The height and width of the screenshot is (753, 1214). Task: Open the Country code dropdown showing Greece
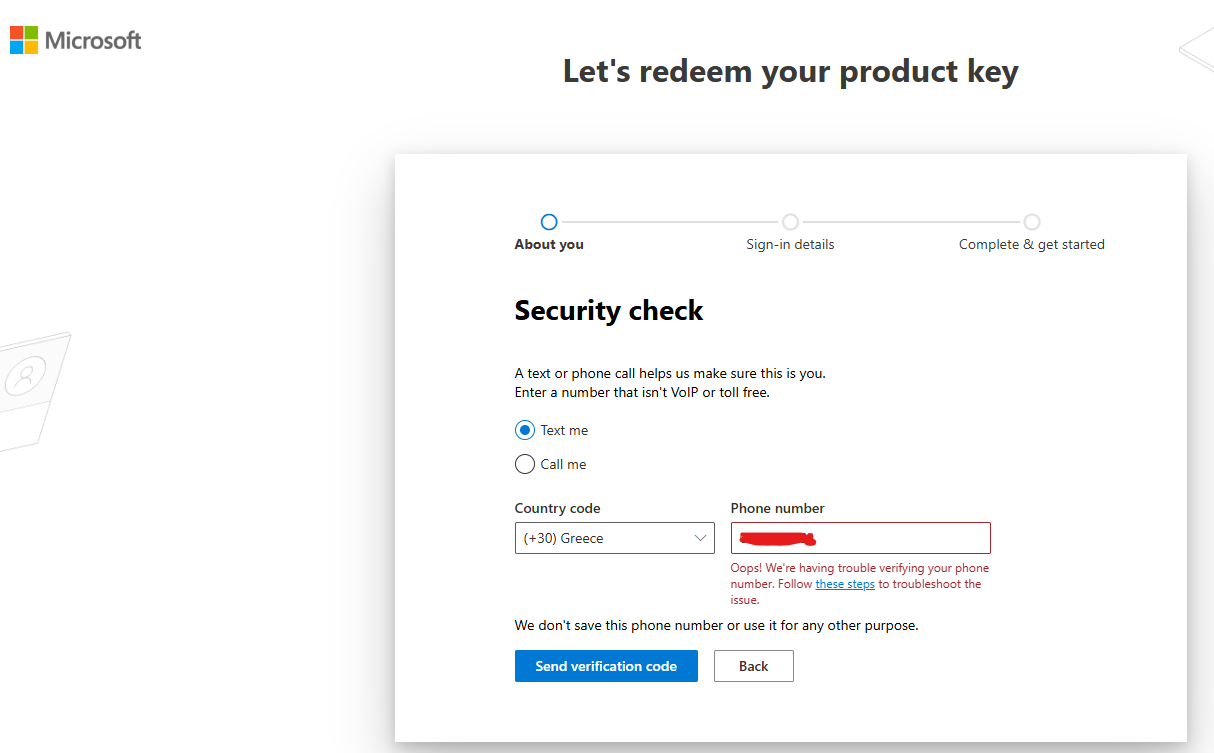(x=605, y=538)
